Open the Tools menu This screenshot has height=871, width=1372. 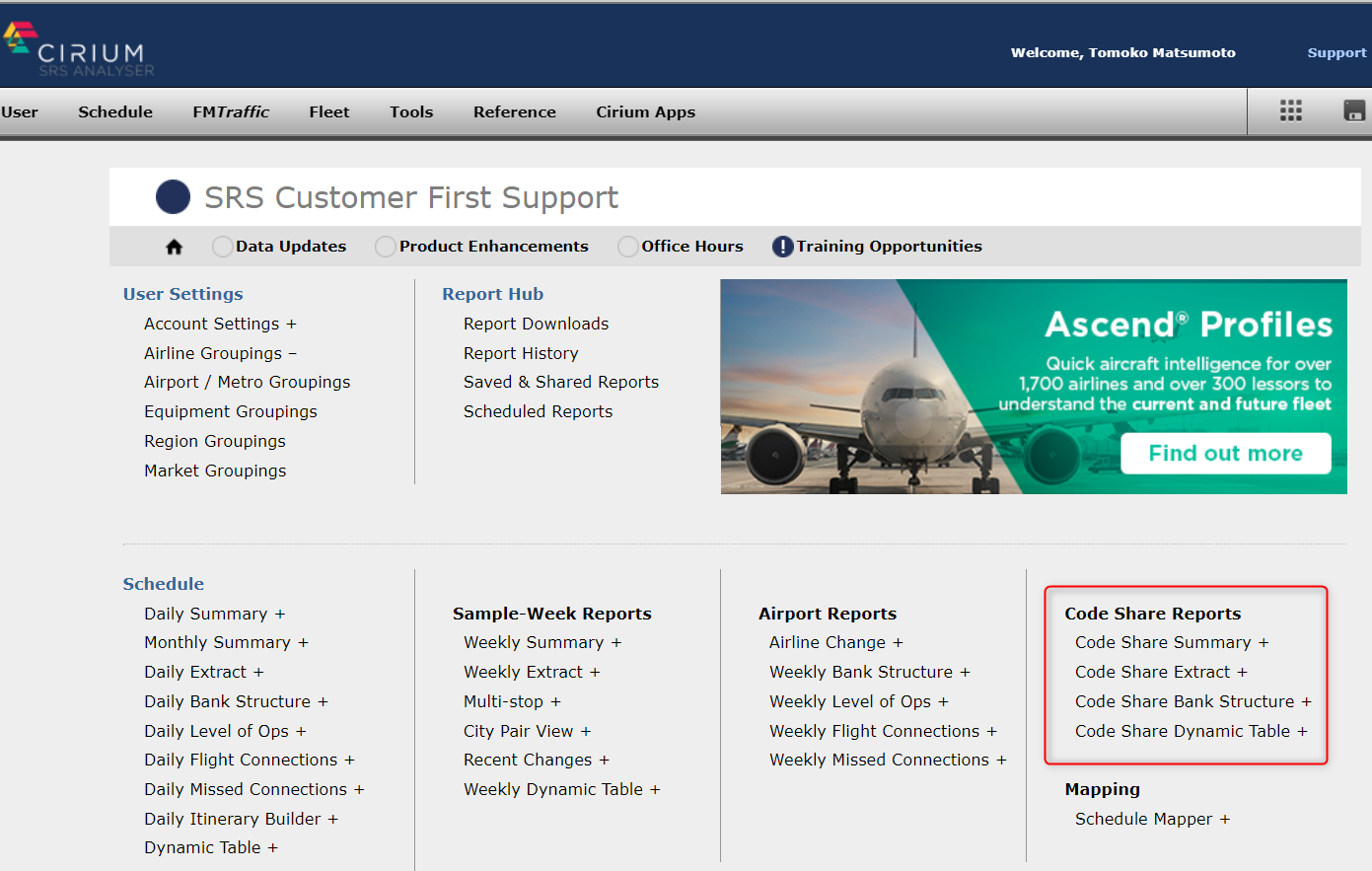point(411,111)
